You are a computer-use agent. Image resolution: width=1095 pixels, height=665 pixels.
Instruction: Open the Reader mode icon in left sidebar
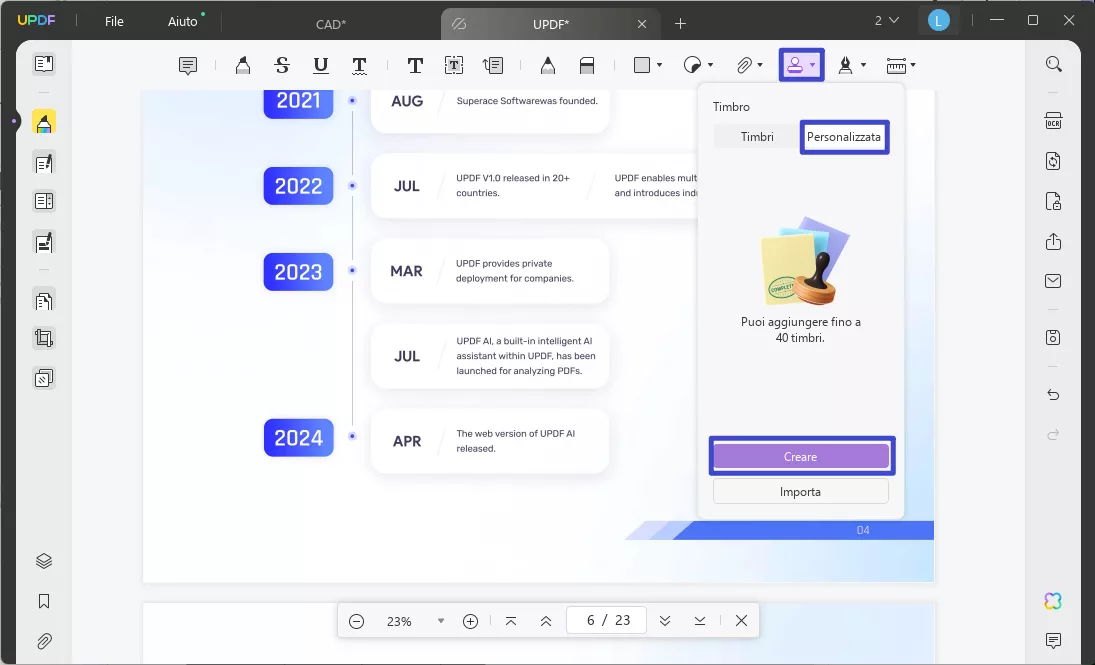pos(44,64)
